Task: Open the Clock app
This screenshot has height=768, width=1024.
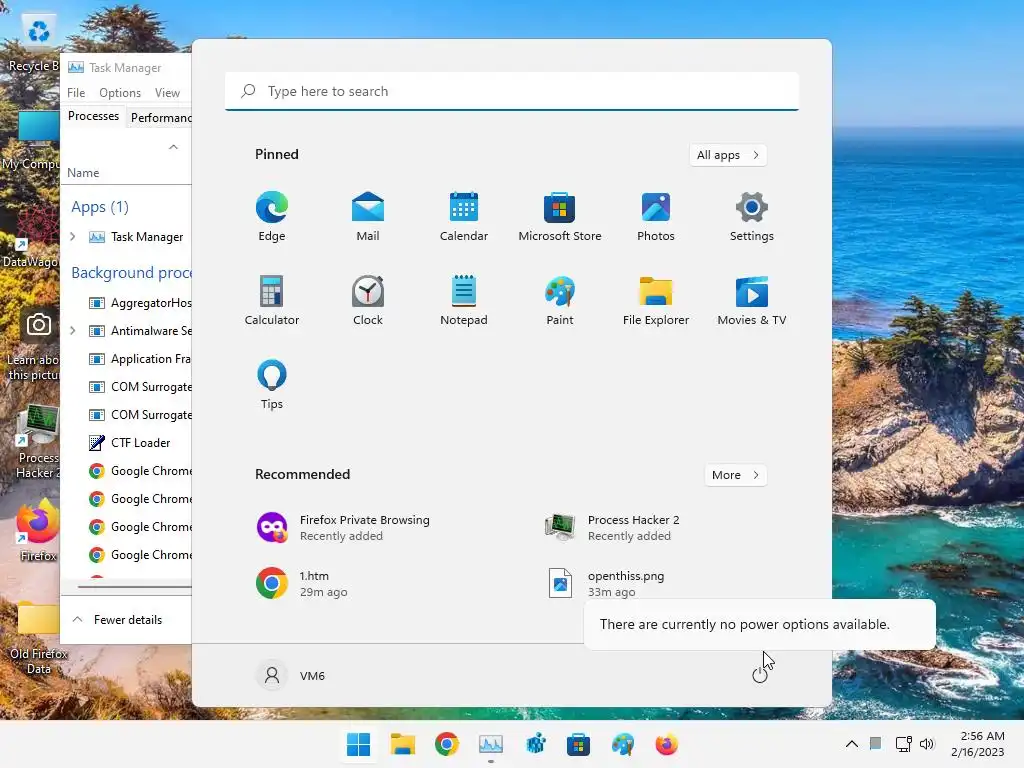Action: [368, 300]
